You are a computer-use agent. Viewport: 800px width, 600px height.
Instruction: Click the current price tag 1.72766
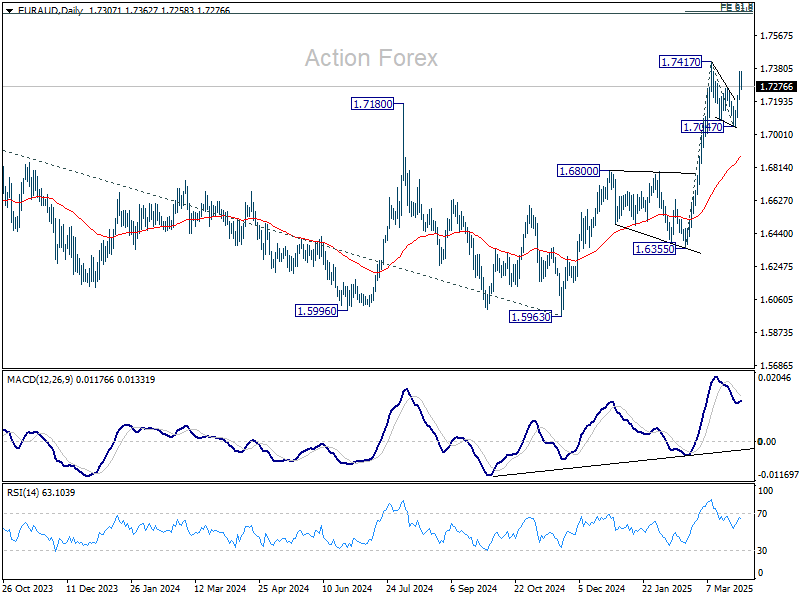point(777,87)
